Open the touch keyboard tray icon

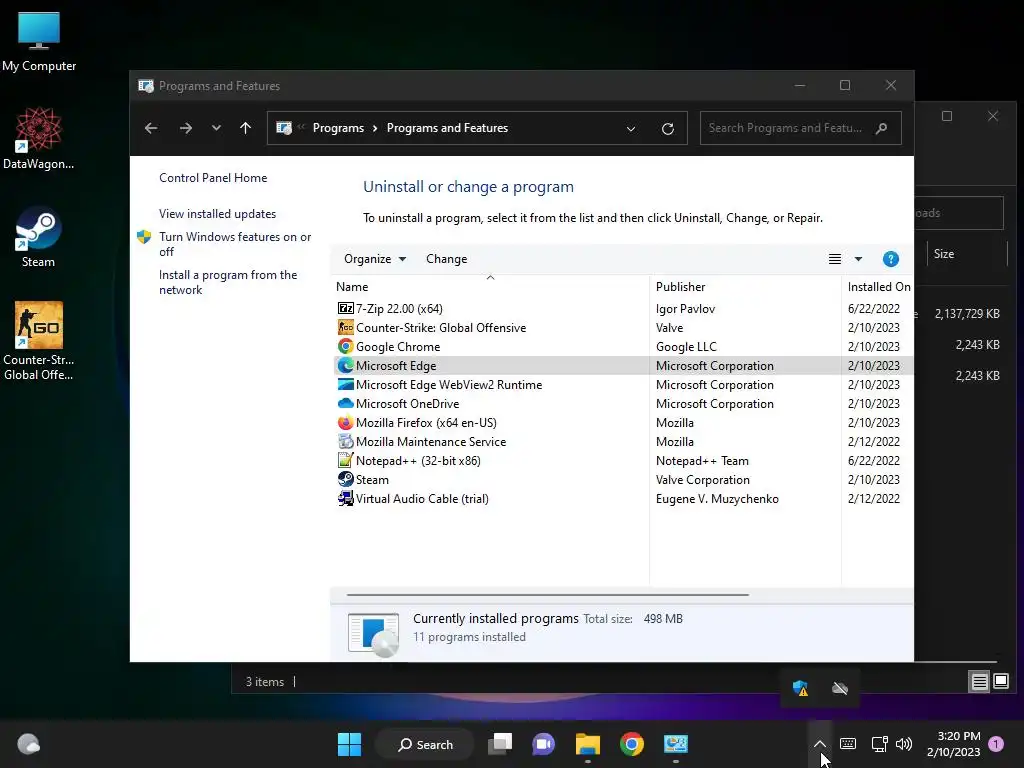pos(848,744)
